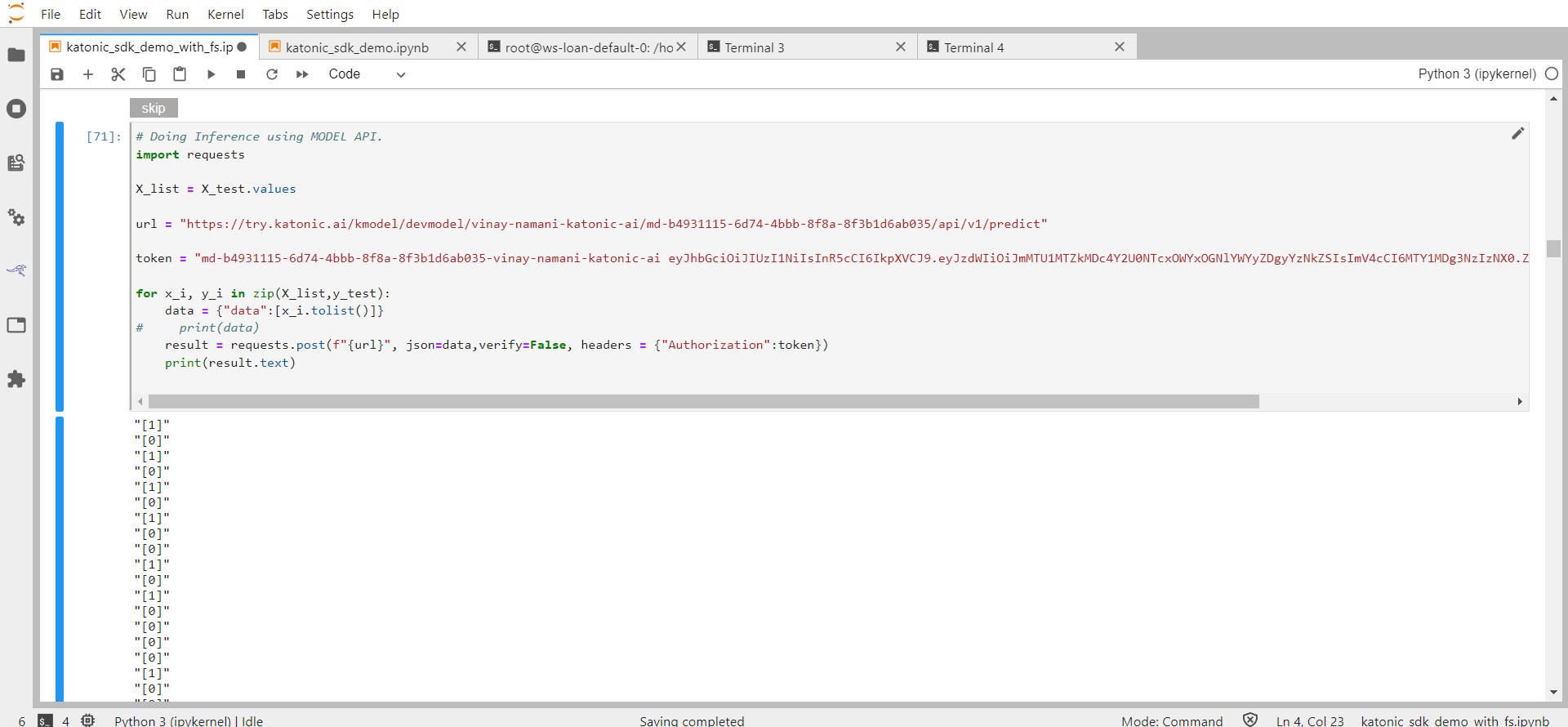Paste cell from clipboard
Screen dimensions: 1568x727
pyautogui.click(x=180, y=74)
